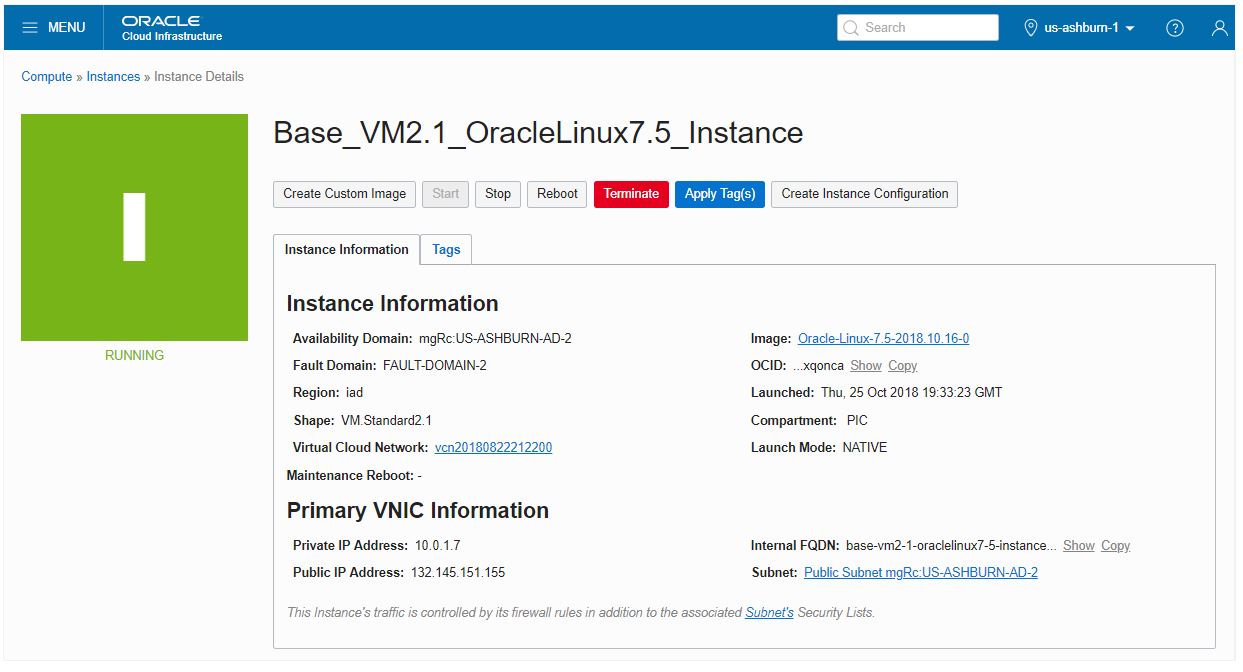Click the green running instance thumbnail

[134, 227]
